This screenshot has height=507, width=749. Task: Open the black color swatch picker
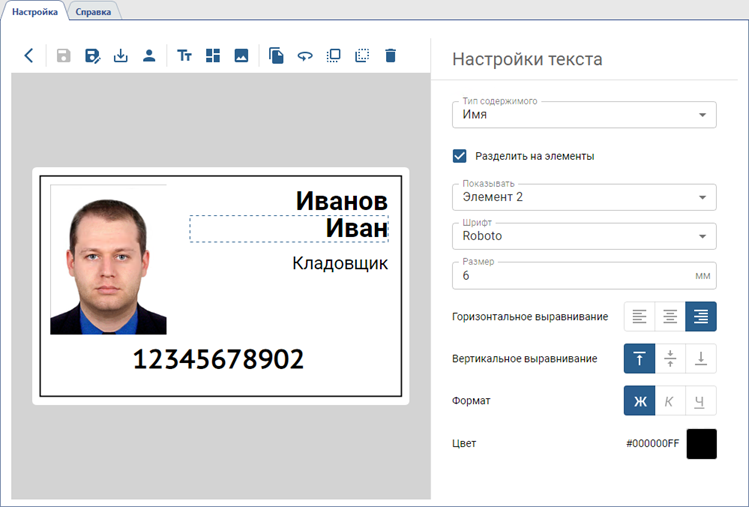701,443
